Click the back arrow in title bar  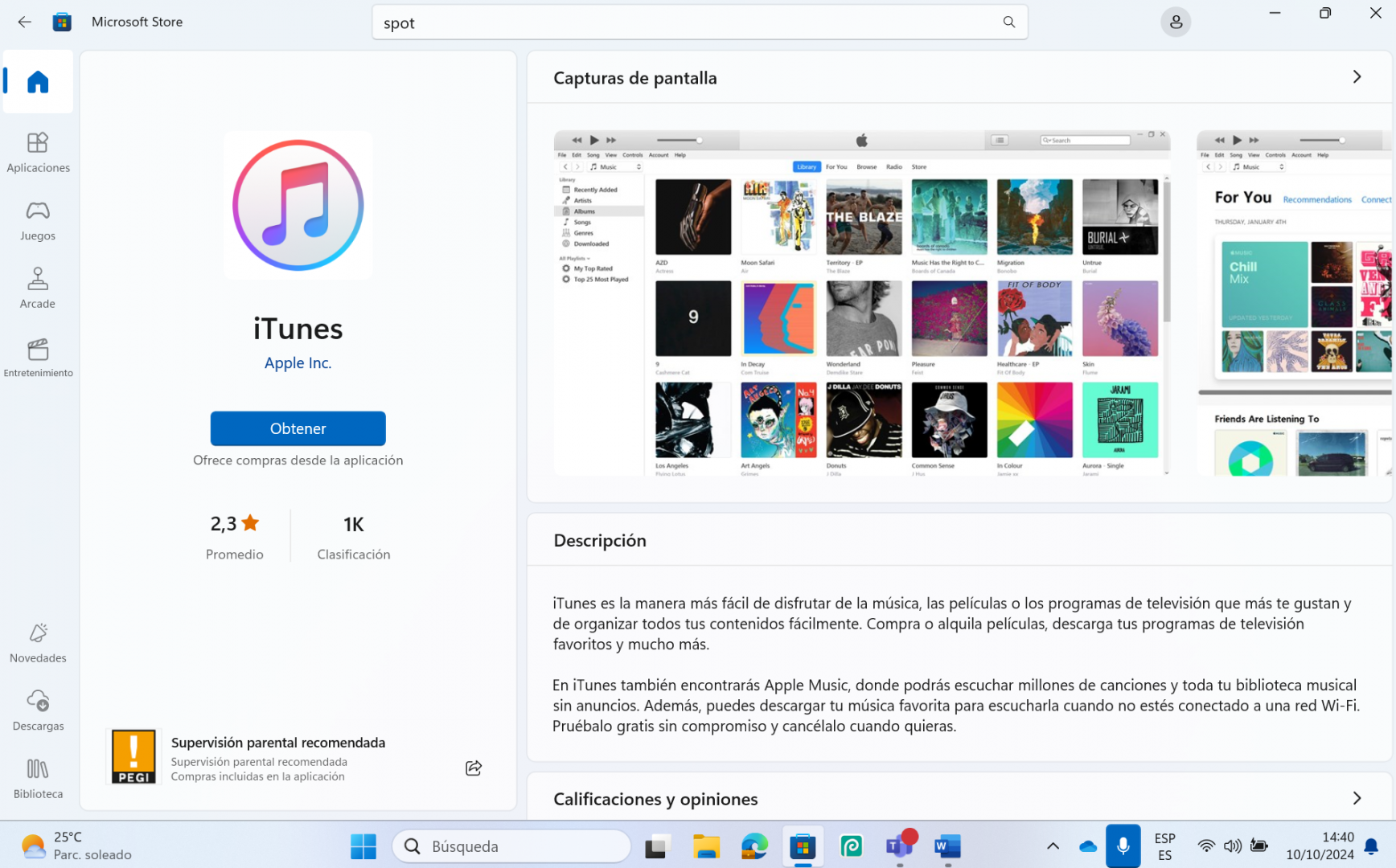pyautogui.click(x=25, y=22)
